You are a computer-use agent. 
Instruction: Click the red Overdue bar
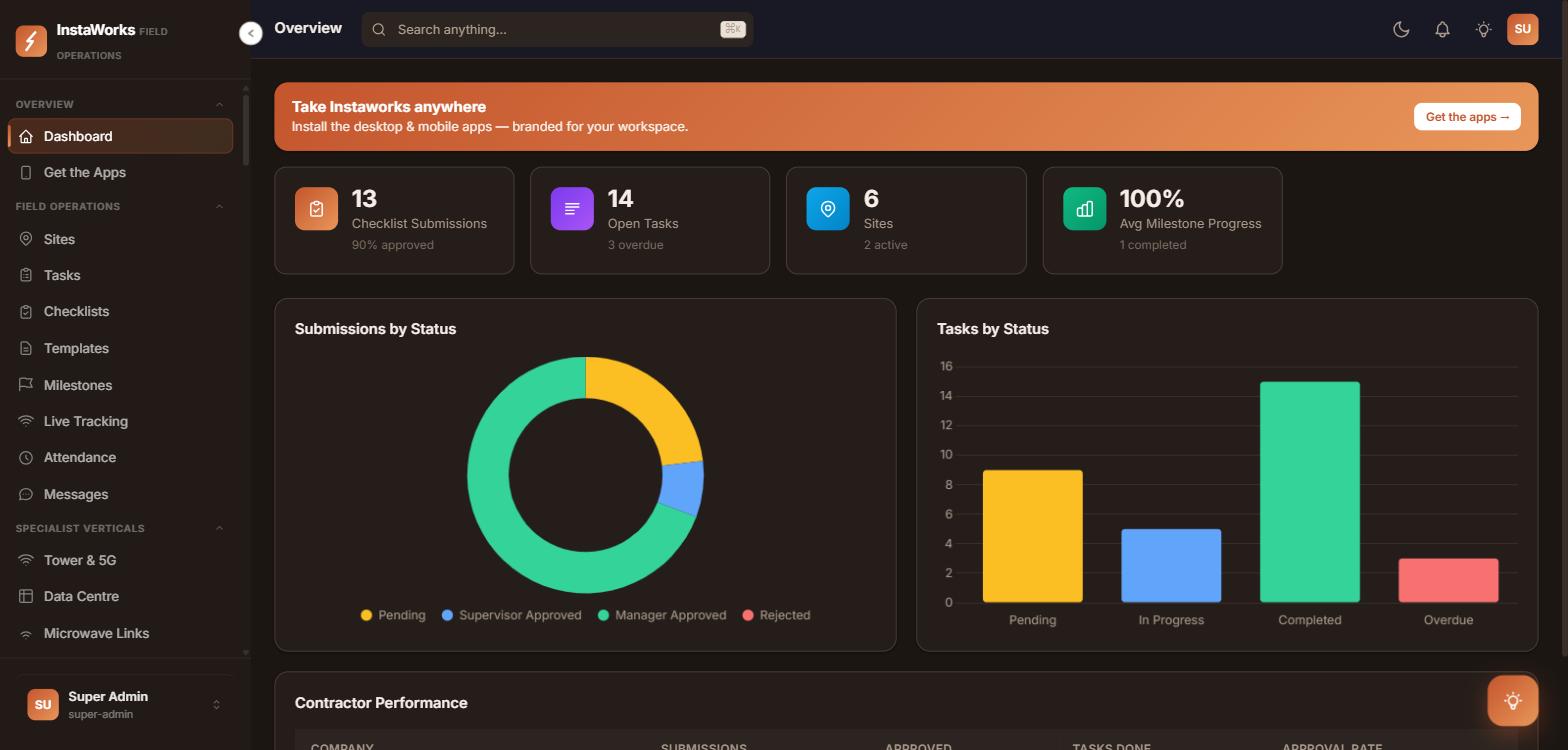coord(1448,581)
